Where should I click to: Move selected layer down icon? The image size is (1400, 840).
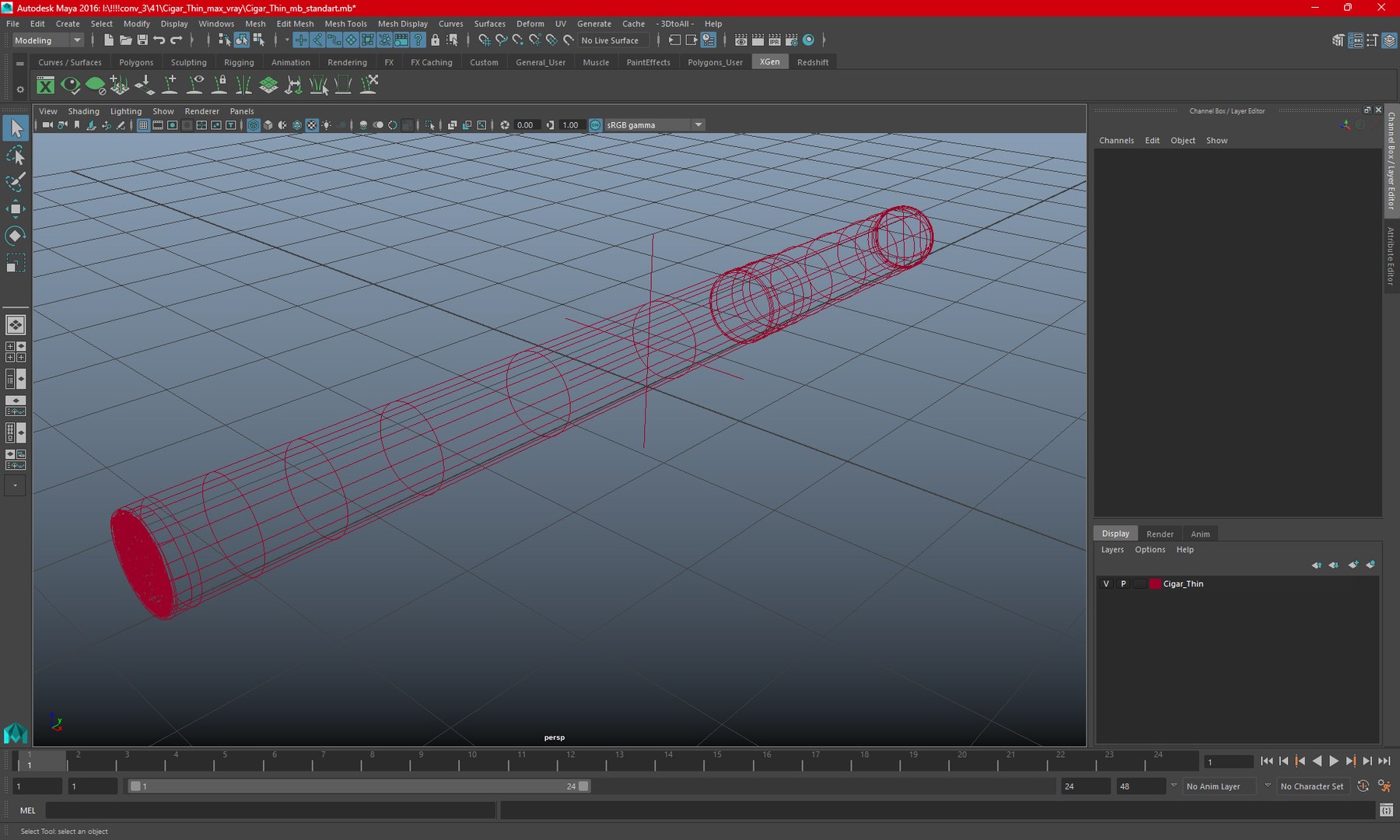click(x=1334, y=565)
